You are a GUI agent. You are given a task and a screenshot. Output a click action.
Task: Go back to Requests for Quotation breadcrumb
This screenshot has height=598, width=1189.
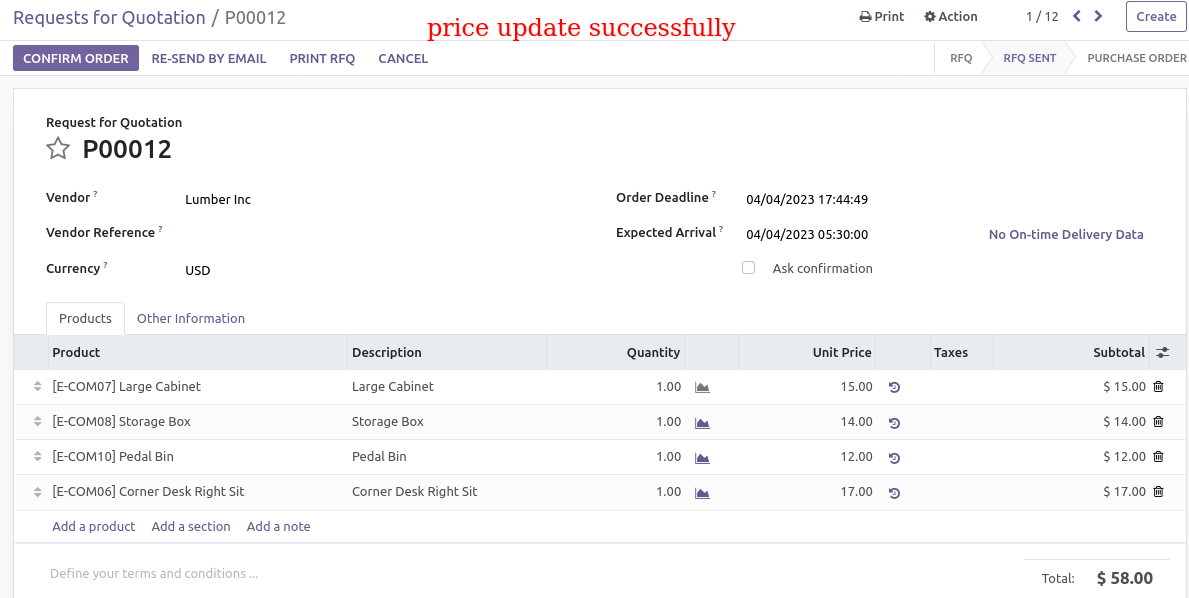point(109,17)
